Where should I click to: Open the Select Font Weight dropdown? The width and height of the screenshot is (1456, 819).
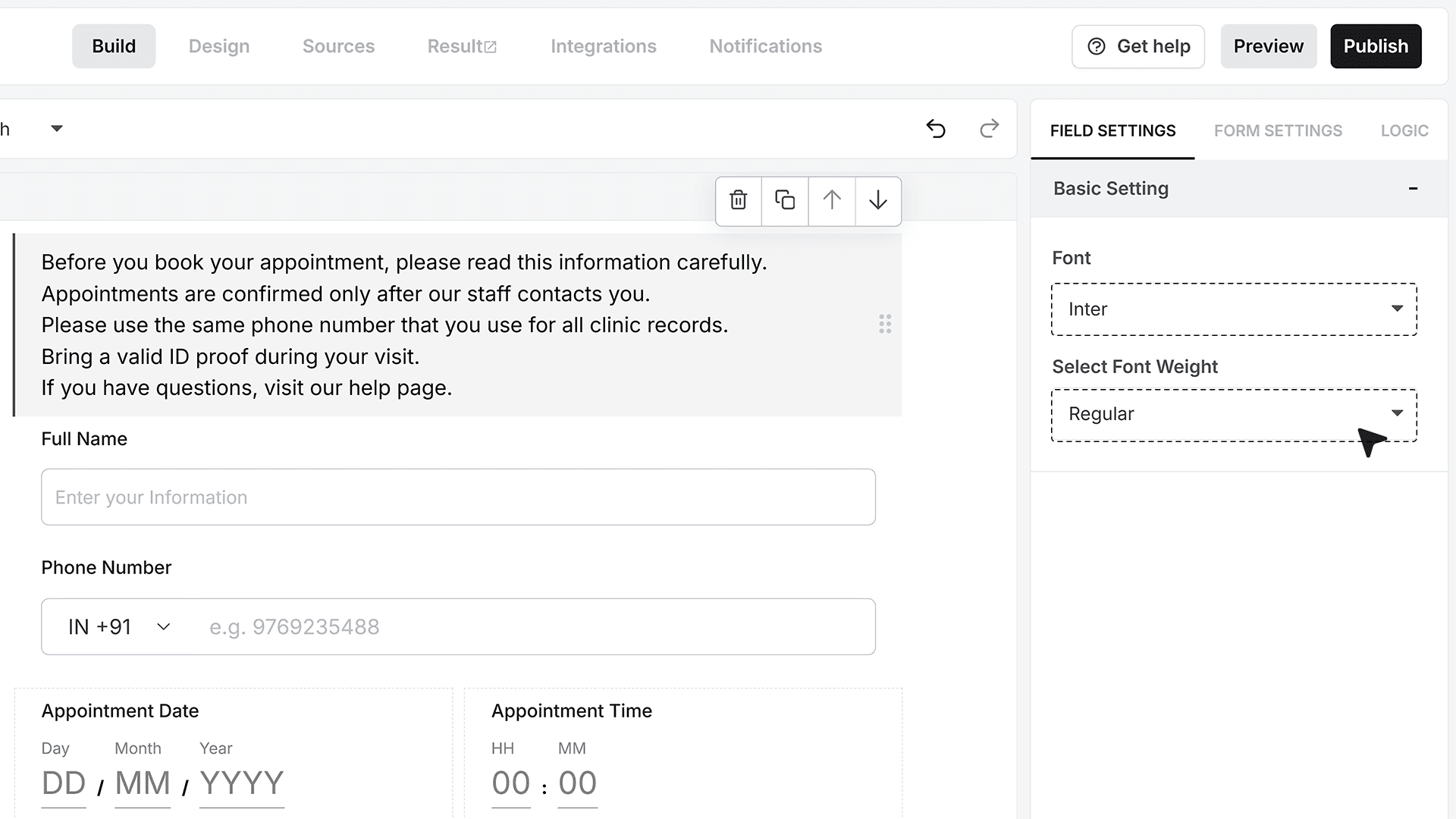point(1234,415)
